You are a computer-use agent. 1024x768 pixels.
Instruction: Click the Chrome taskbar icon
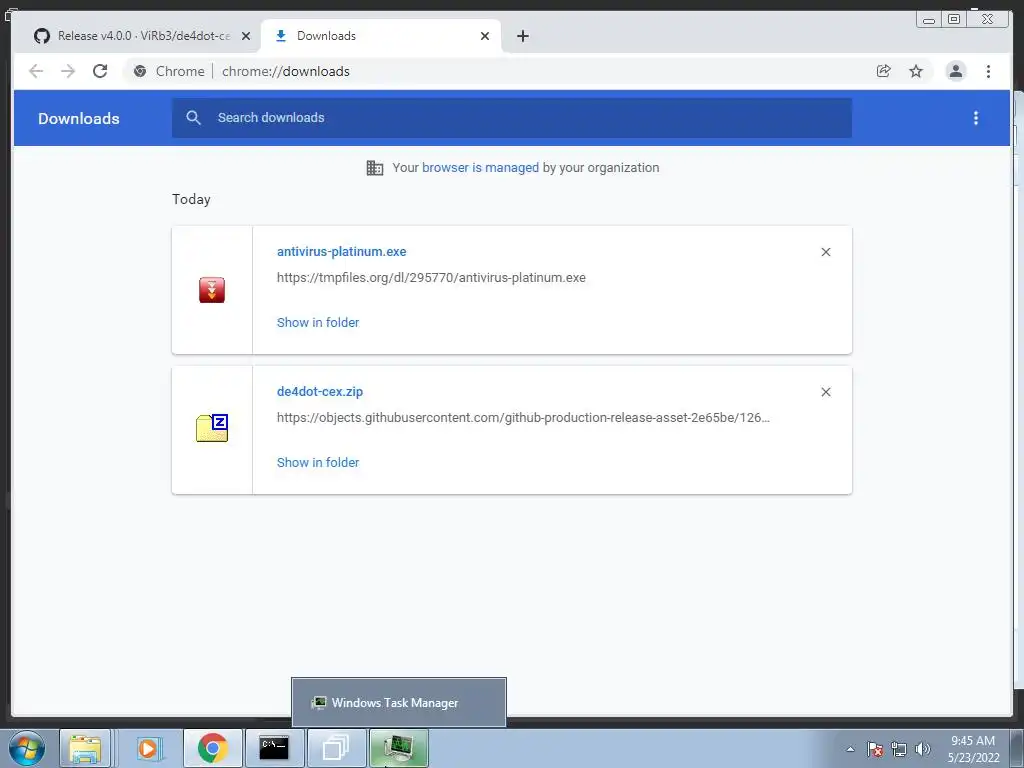[x=213, y=748]
